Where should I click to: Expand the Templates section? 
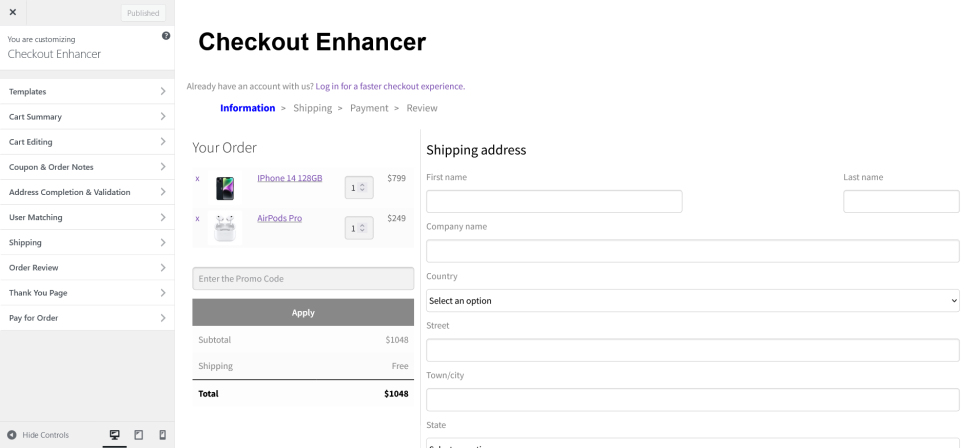87,91
